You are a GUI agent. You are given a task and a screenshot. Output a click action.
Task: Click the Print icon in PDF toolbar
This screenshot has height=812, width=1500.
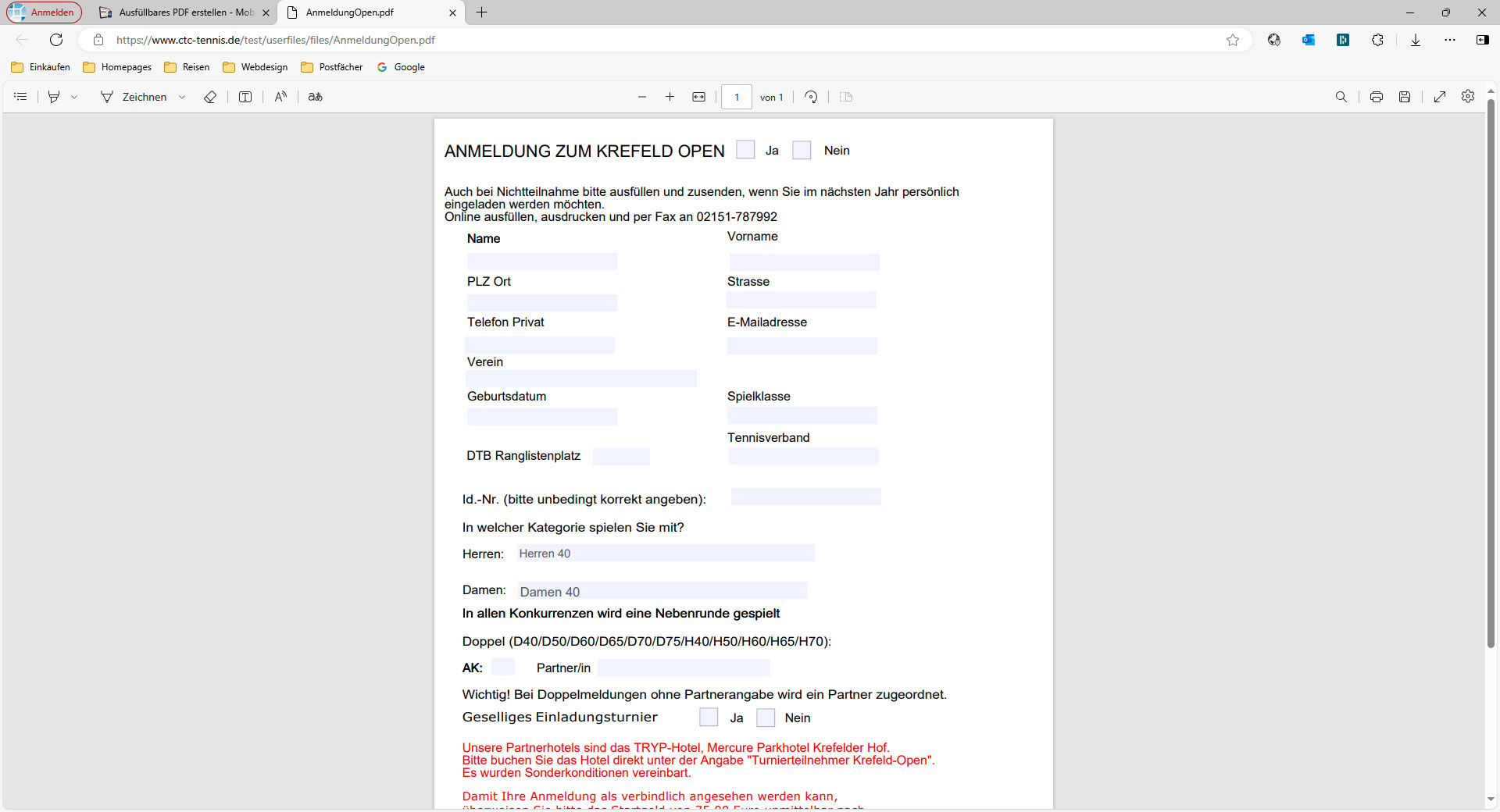click(1376, 97)
